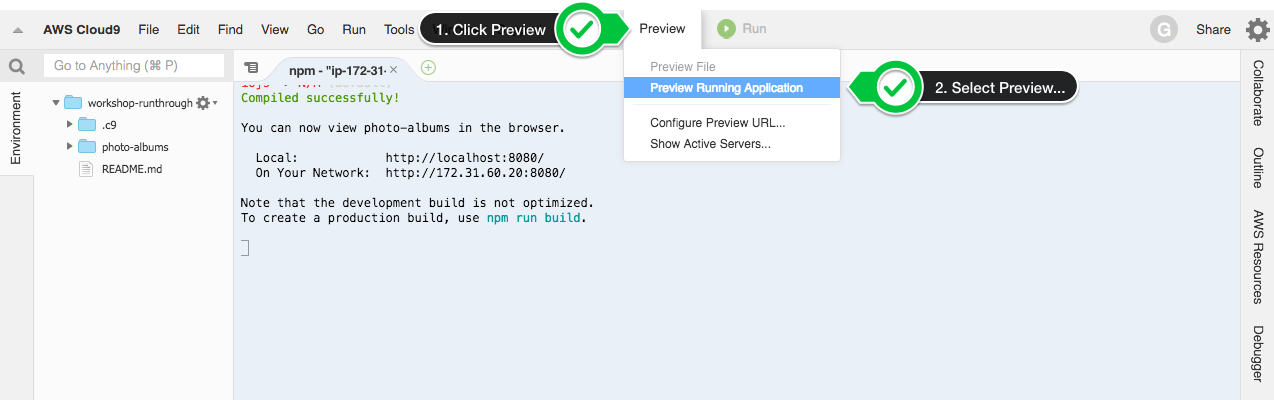The width and height of the screenshot is (1274, 400).
Task: Click the 'Compiled successfully!' text
Action: click(320, 98)
